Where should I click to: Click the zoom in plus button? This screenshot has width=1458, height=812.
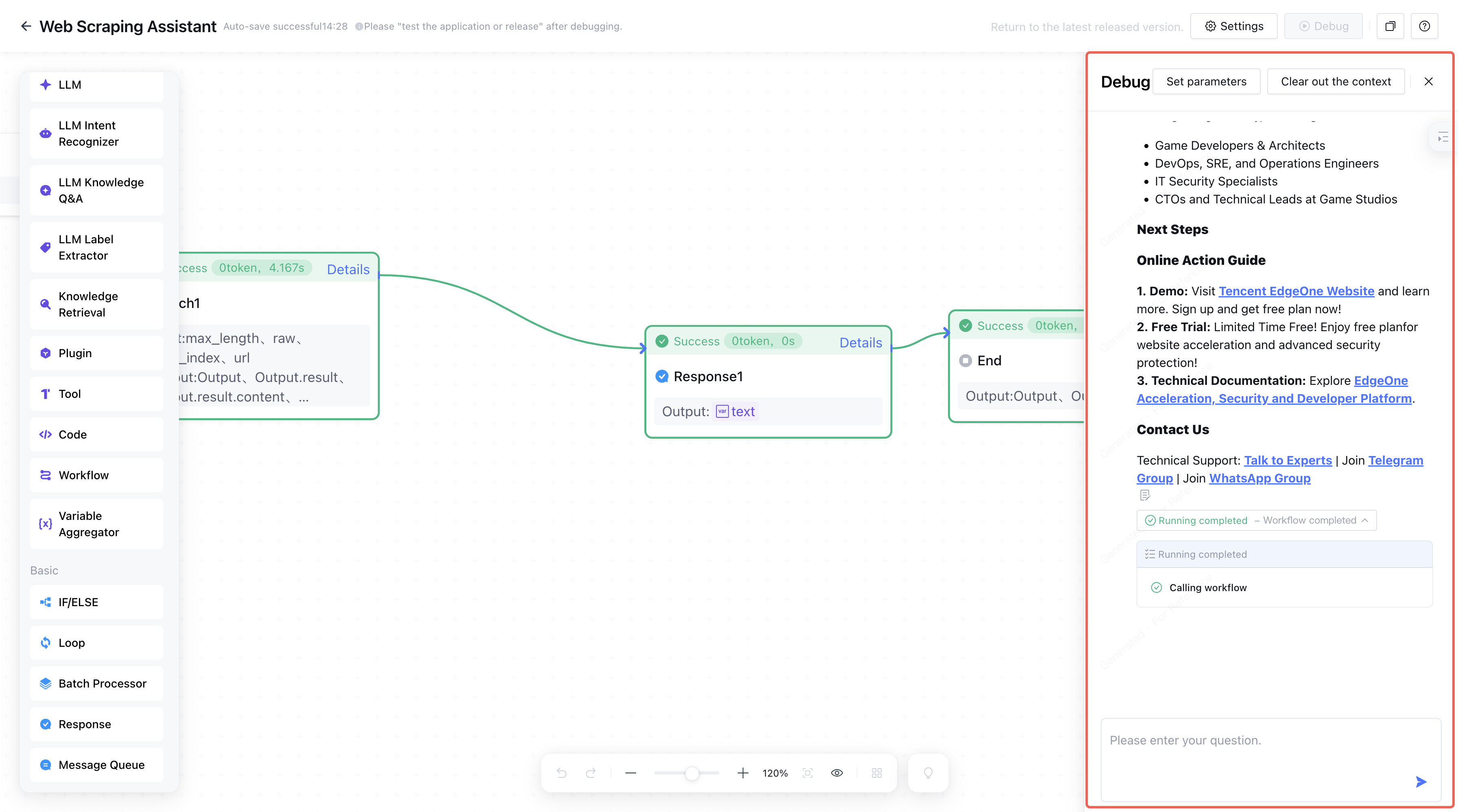pyautogui.click(x=743, y=773)
